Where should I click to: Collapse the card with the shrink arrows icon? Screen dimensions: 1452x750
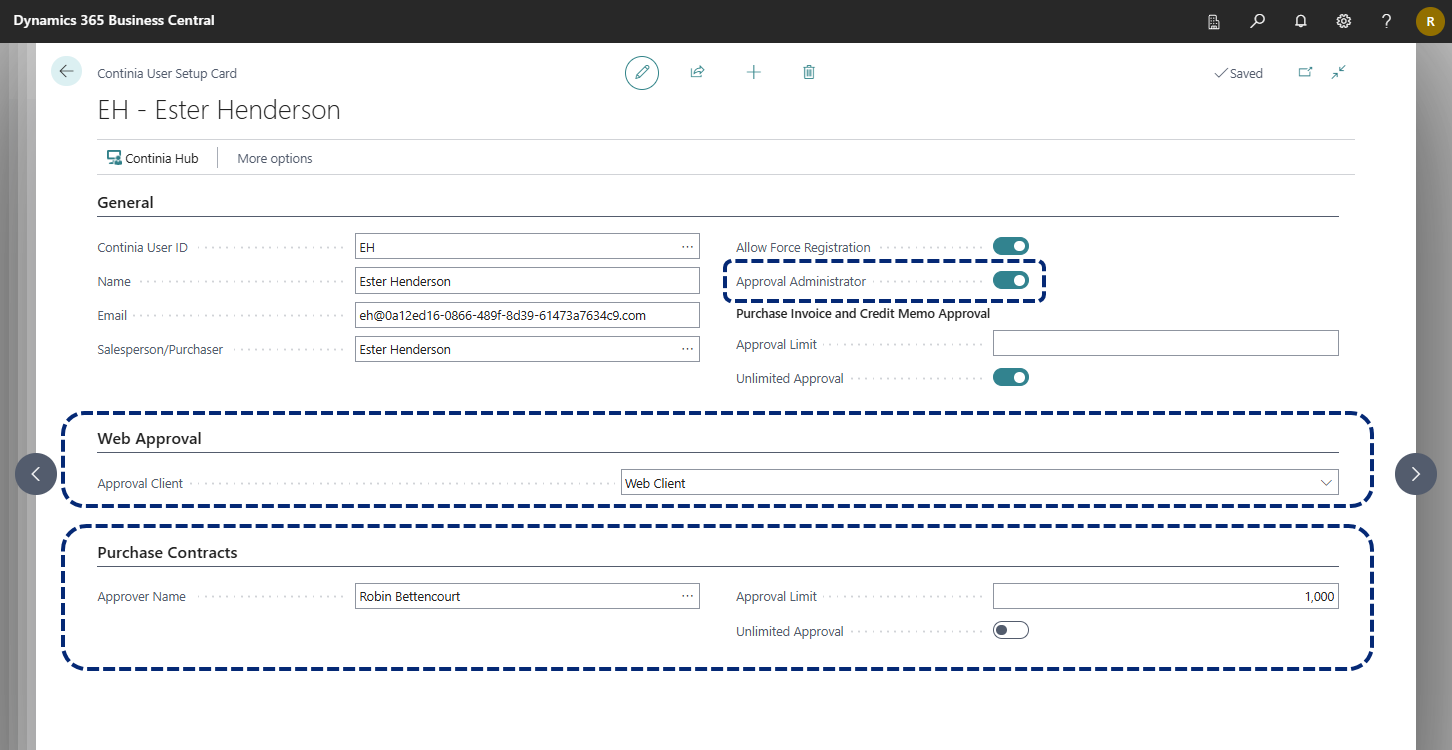(x=1339, y=72)
